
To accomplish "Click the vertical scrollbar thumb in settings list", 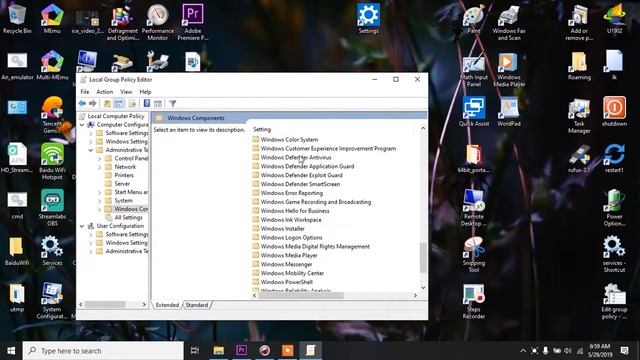I will 423,257.
